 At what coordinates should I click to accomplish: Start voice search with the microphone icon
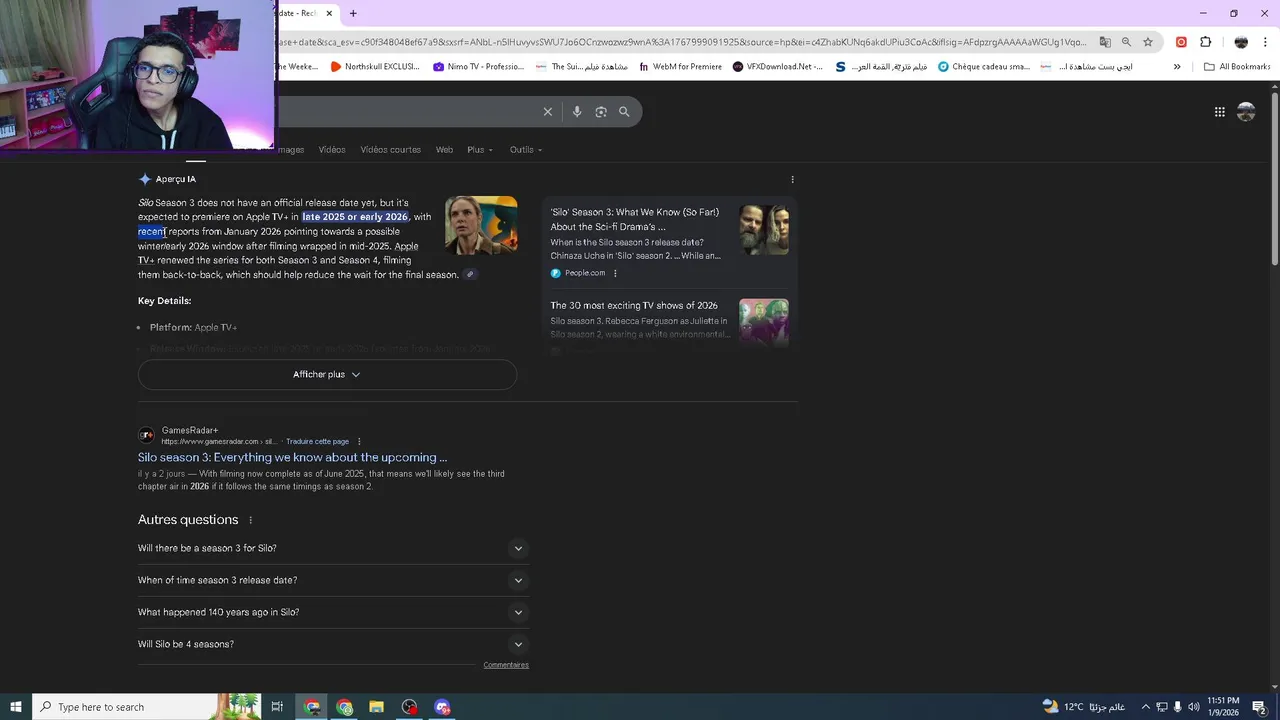pos(577,112)
